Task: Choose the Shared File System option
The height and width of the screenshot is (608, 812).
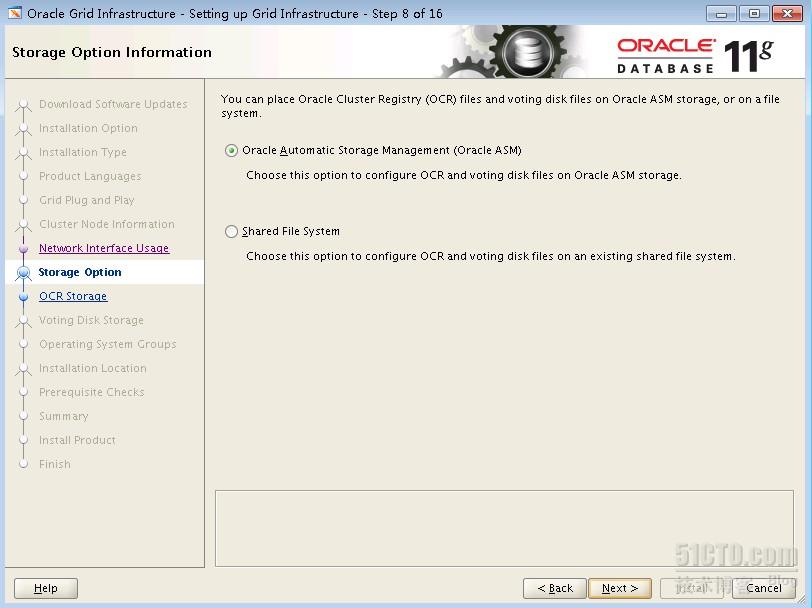Action: coord(231,231)
